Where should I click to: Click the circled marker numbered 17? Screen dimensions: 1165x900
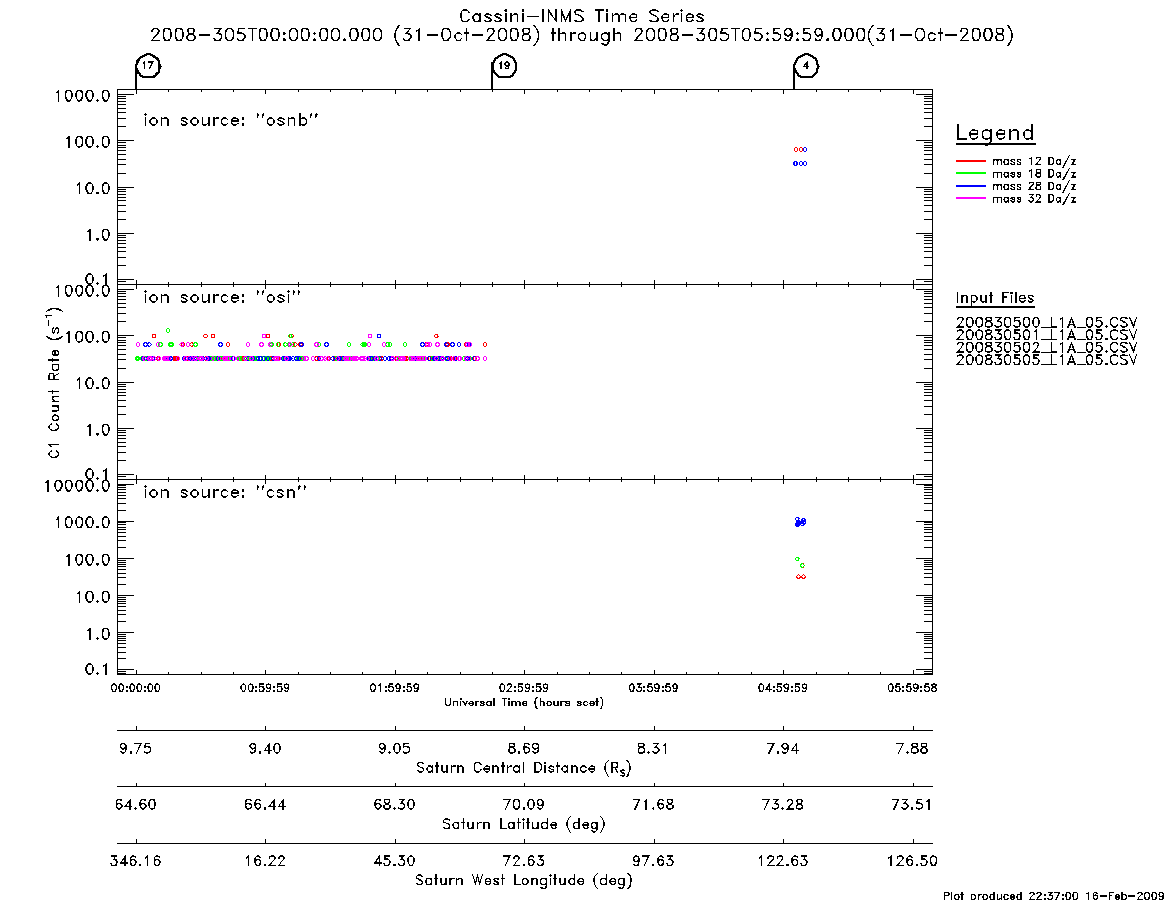(x=149, y=65)
